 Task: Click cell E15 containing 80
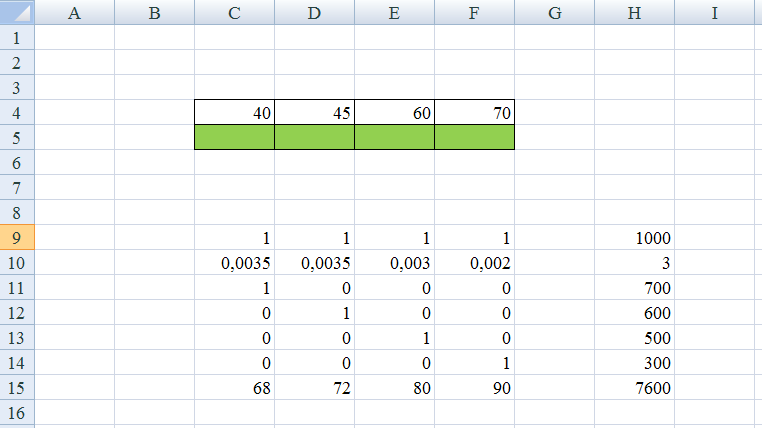394,388
